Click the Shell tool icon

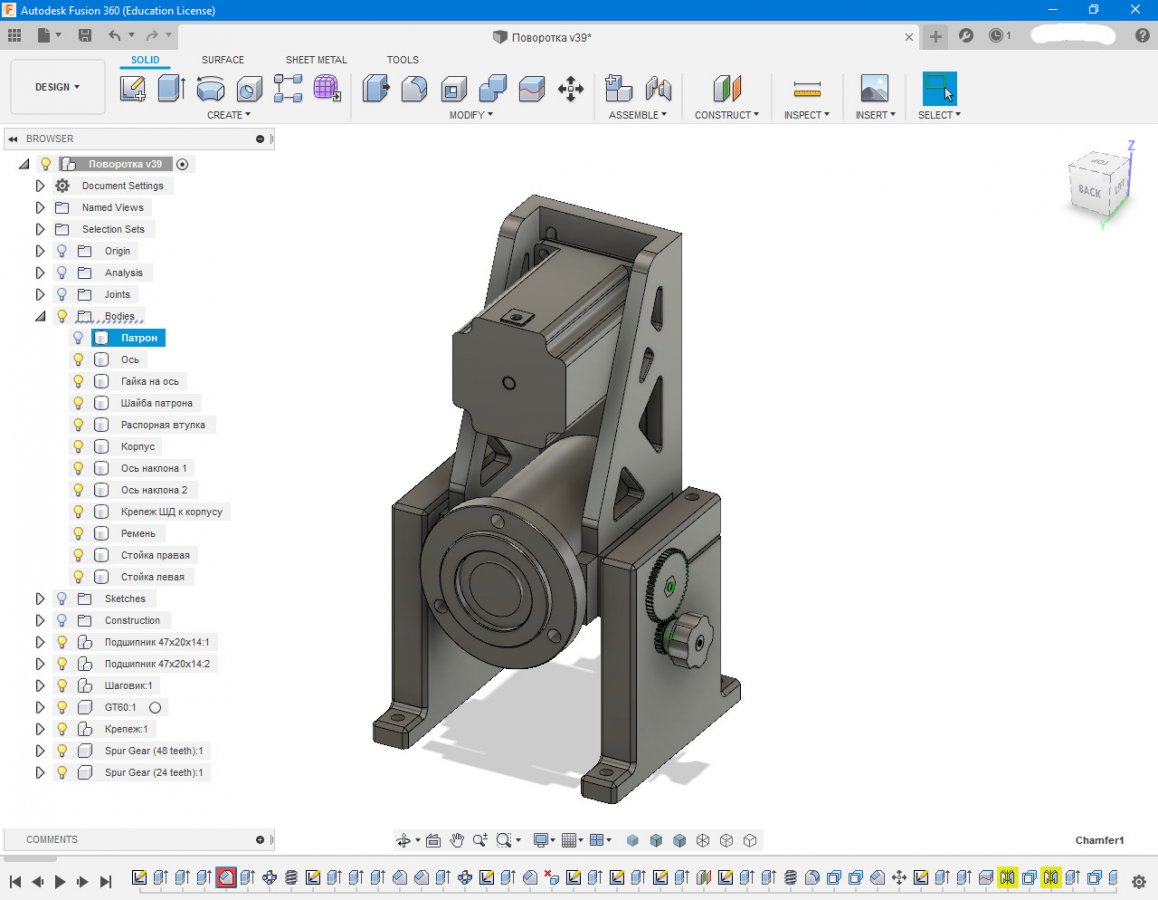453,89
